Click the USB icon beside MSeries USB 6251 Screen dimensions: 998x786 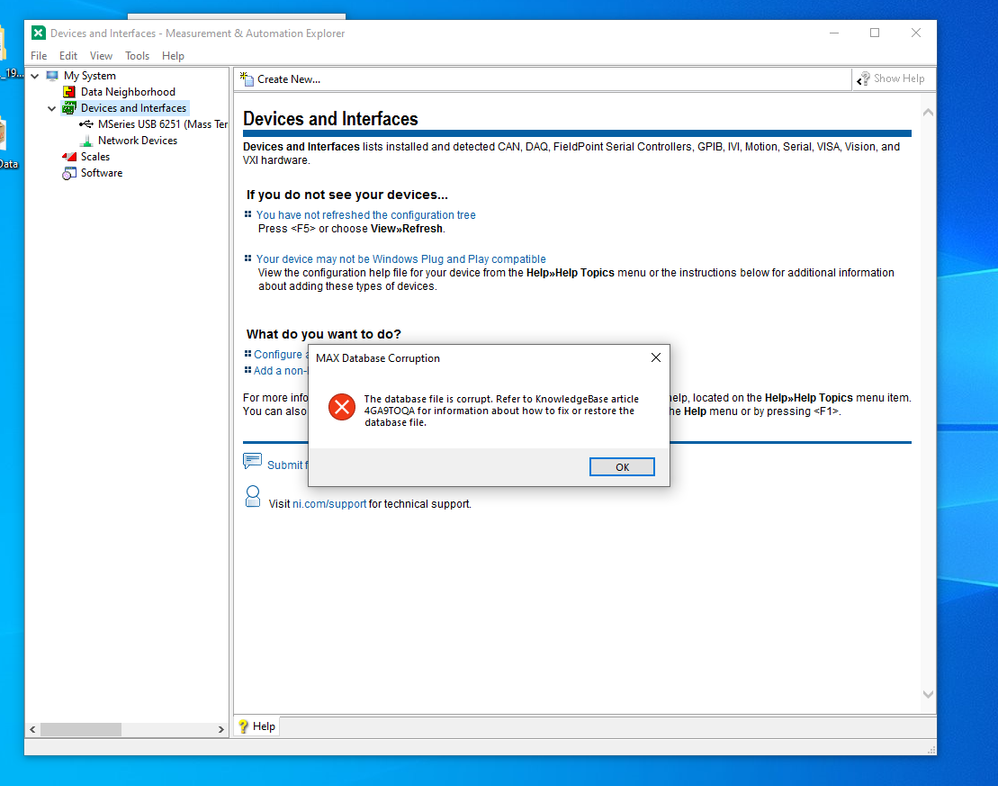[86, 124]
